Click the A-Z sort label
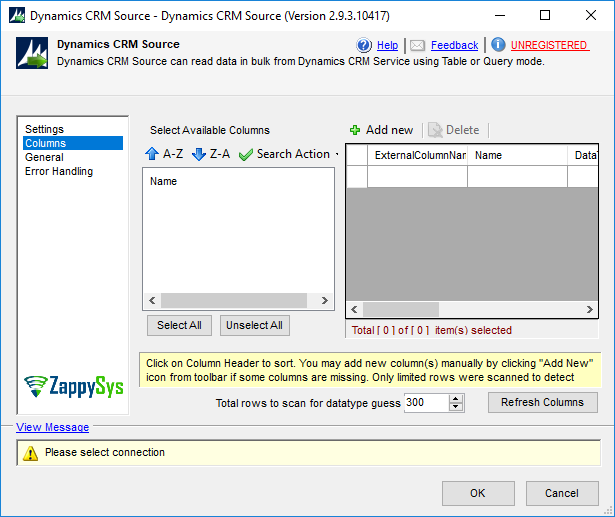The width and height of the screenshot is (615, 517). (173, 154)
